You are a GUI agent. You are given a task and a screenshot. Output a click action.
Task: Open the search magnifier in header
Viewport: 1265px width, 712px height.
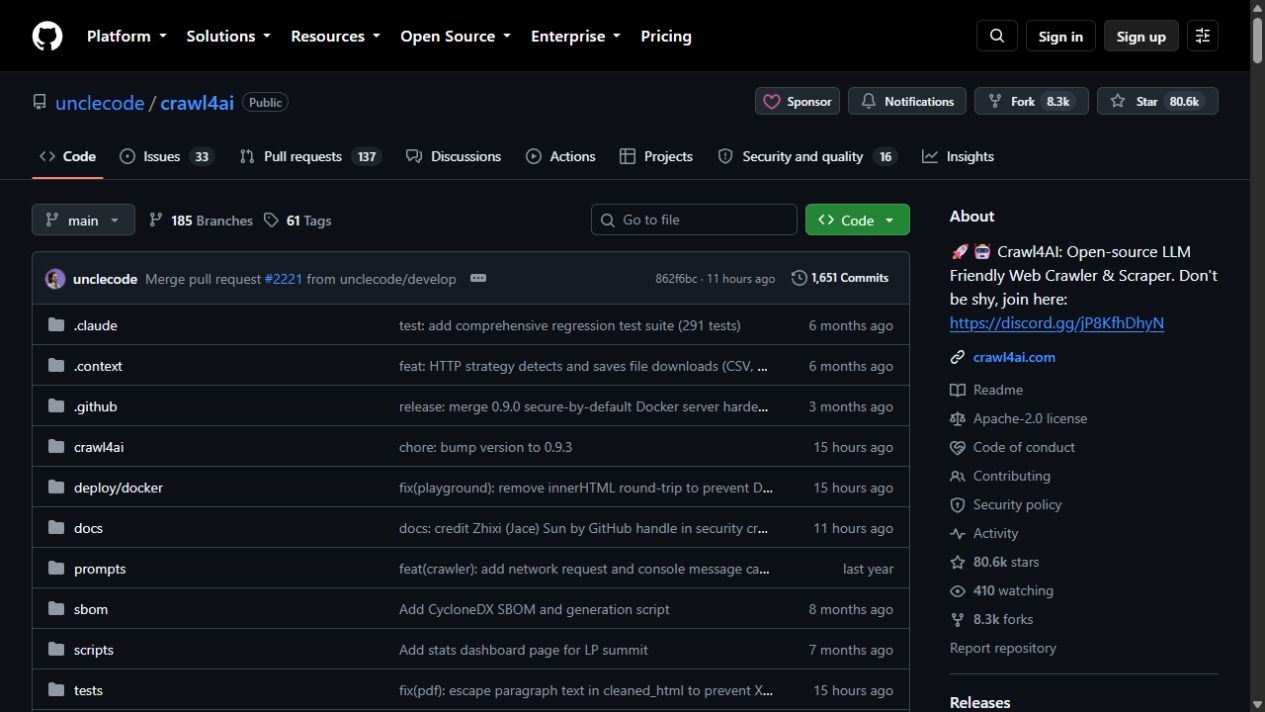point(997,36)
